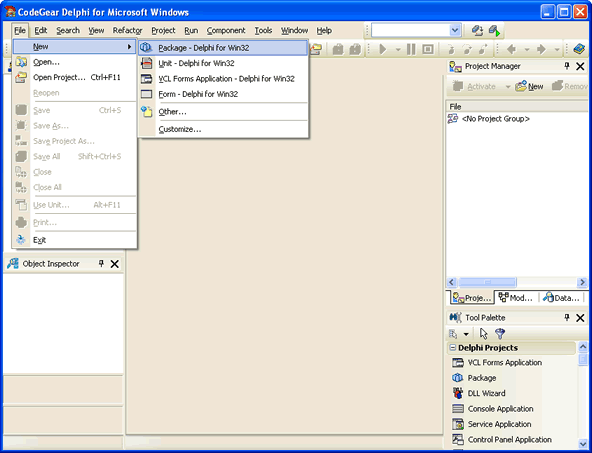Click the Form icon in New submenu
Viewport: 592px width, 453px height.
point(146,94)
